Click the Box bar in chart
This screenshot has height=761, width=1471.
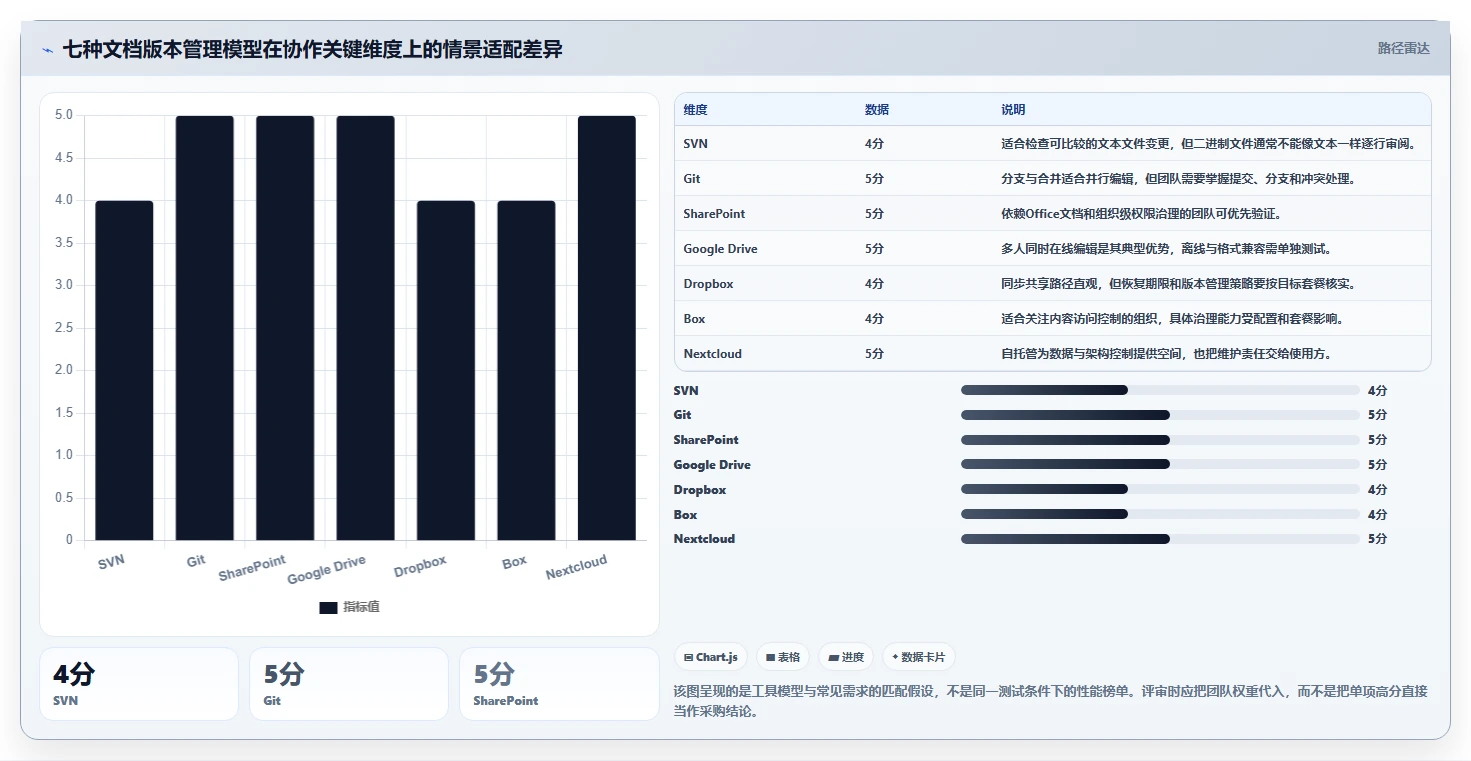tap(526, 371)
